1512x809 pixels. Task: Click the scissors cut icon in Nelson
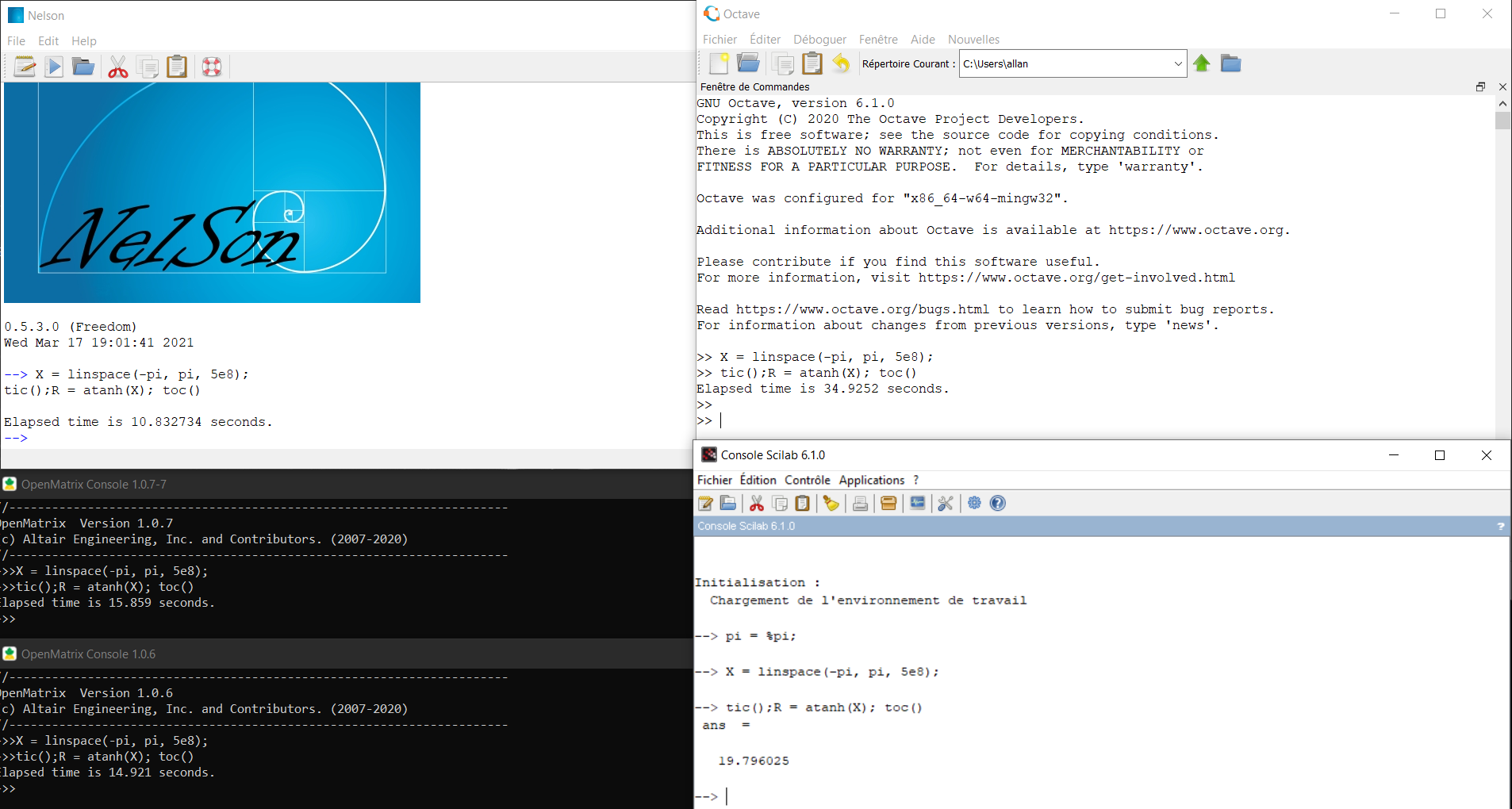tap(118, 67)
